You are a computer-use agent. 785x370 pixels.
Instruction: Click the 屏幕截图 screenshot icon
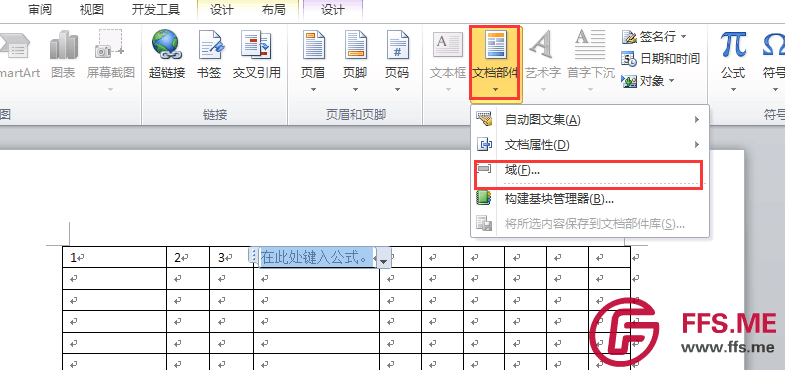110,44
